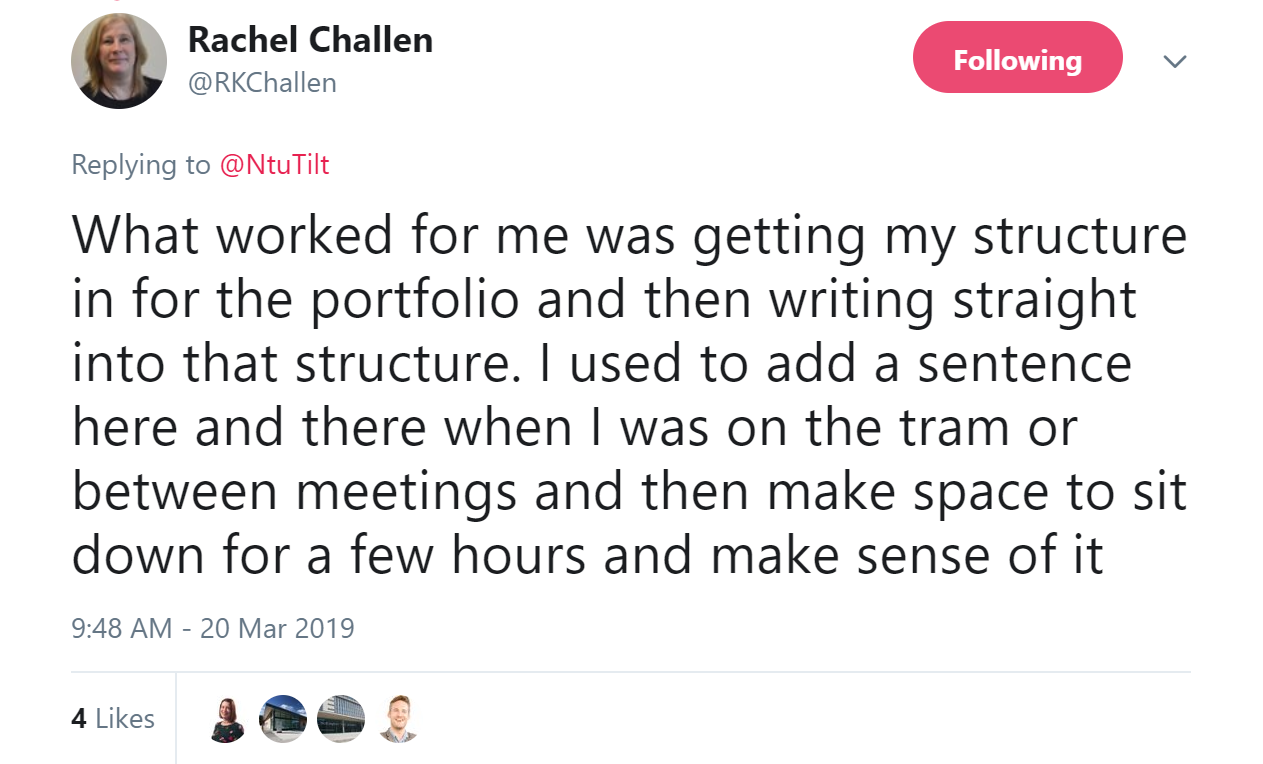This screenshot has width=1263, height=764.
Task: Click the Rachel Challen display name
Action: (310, 40)
